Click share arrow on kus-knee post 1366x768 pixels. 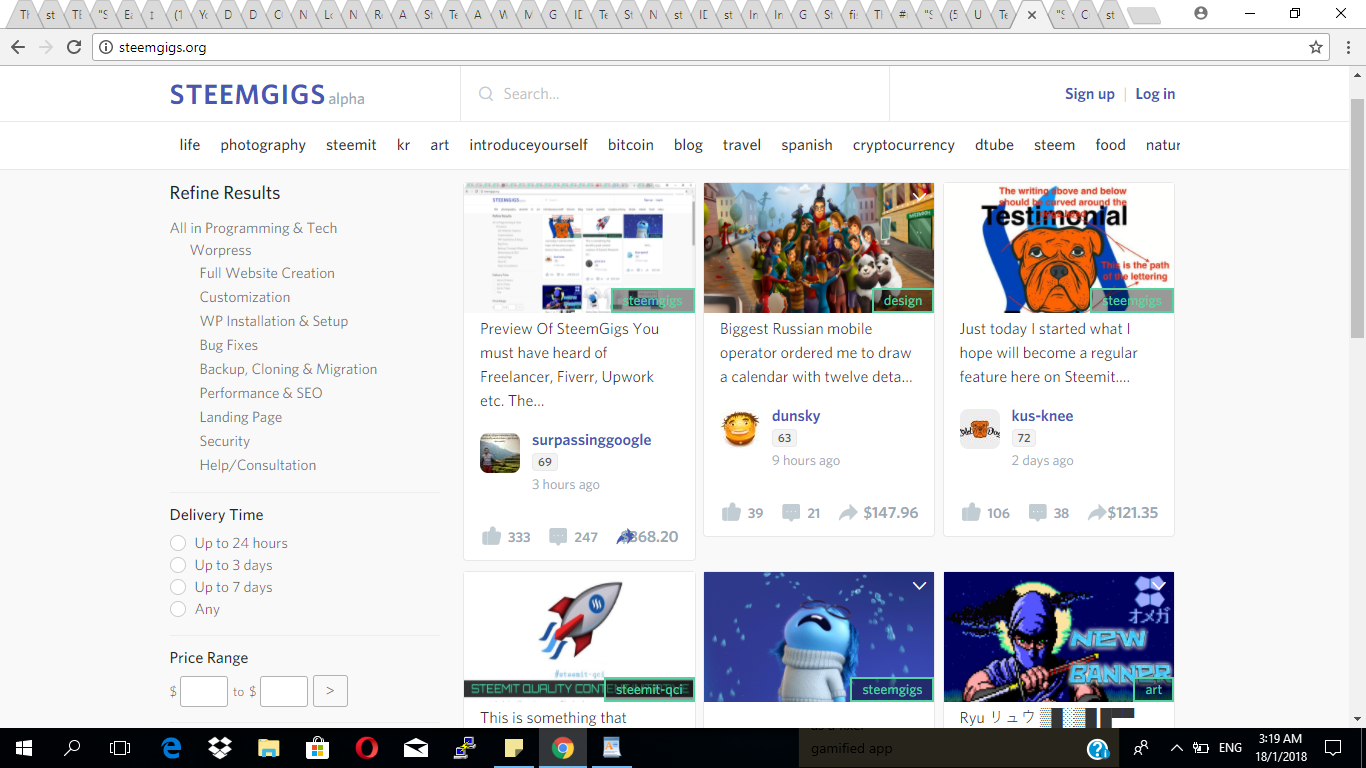(1097, 513)
